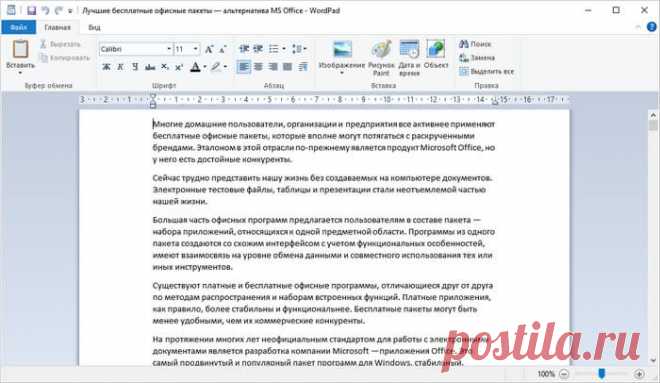Expand the Изображение dropdown arrow

[x=341, y=73]
